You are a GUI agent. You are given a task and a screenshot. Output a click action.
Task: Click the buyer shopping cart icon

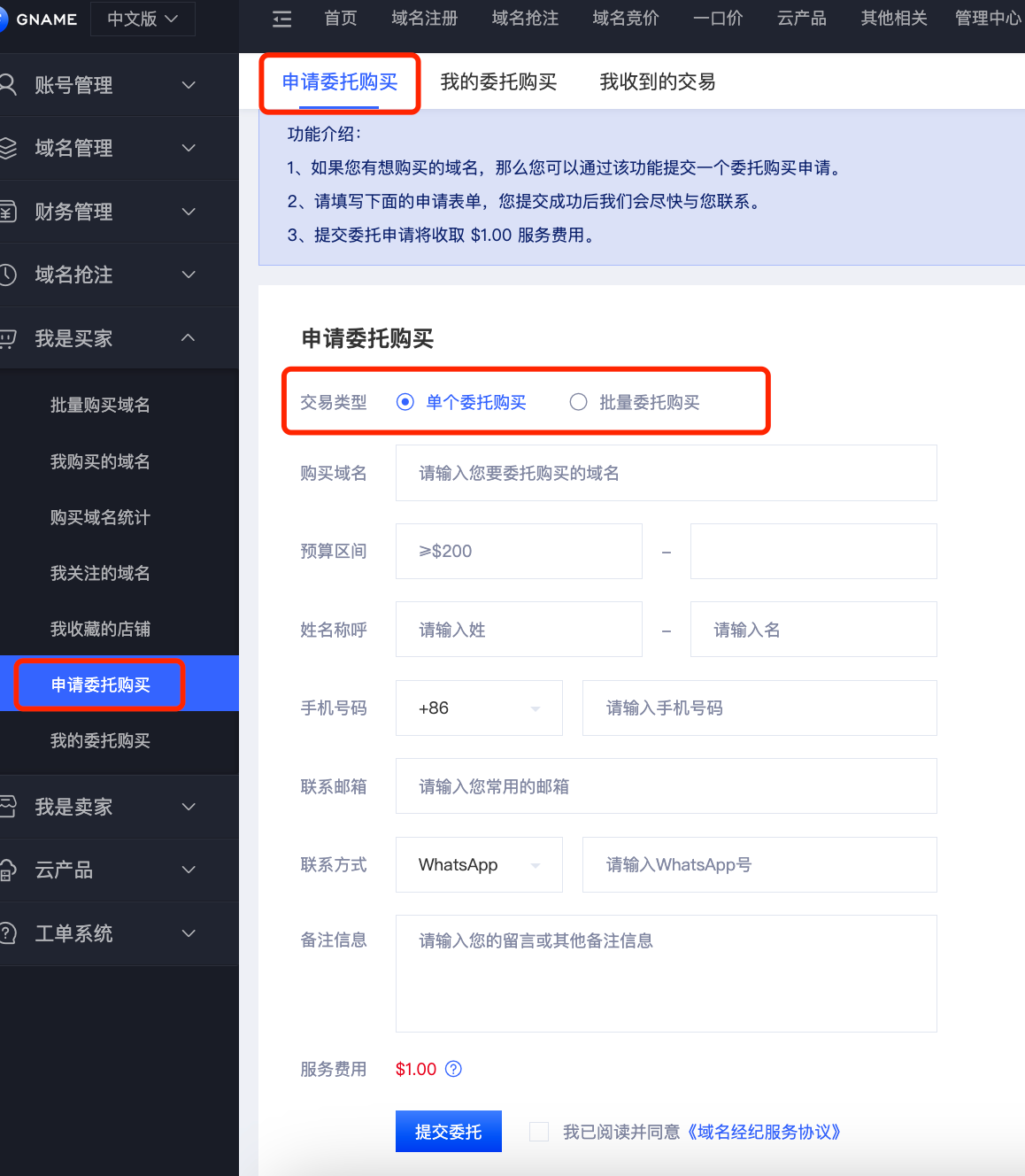(x=8, y=338)
